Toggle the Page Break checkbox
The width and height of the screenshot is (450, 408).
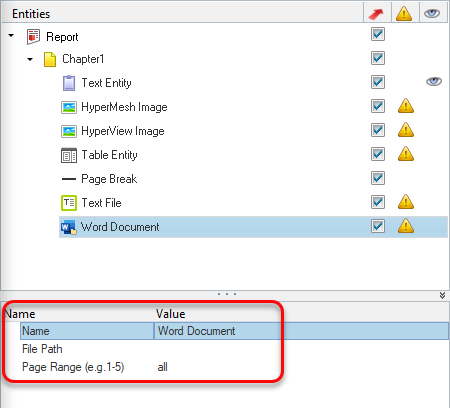[x=378, y=178]
